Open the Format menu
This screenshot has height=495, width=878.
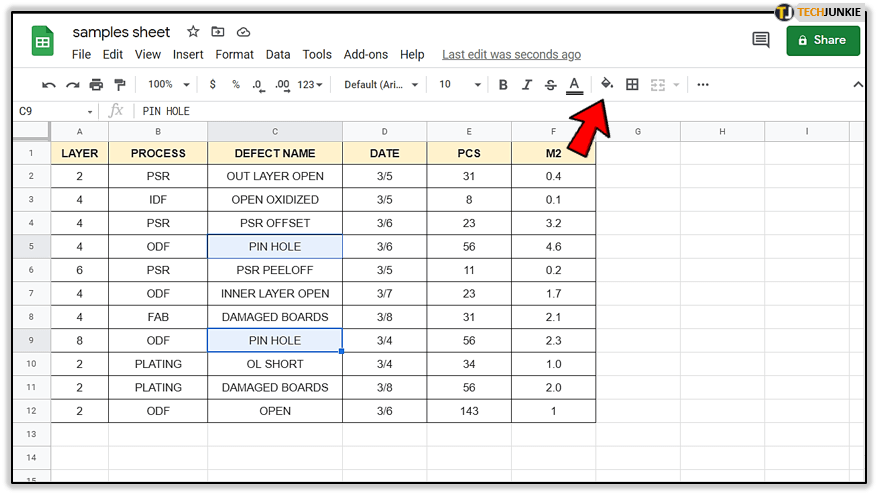click(234, 55)
